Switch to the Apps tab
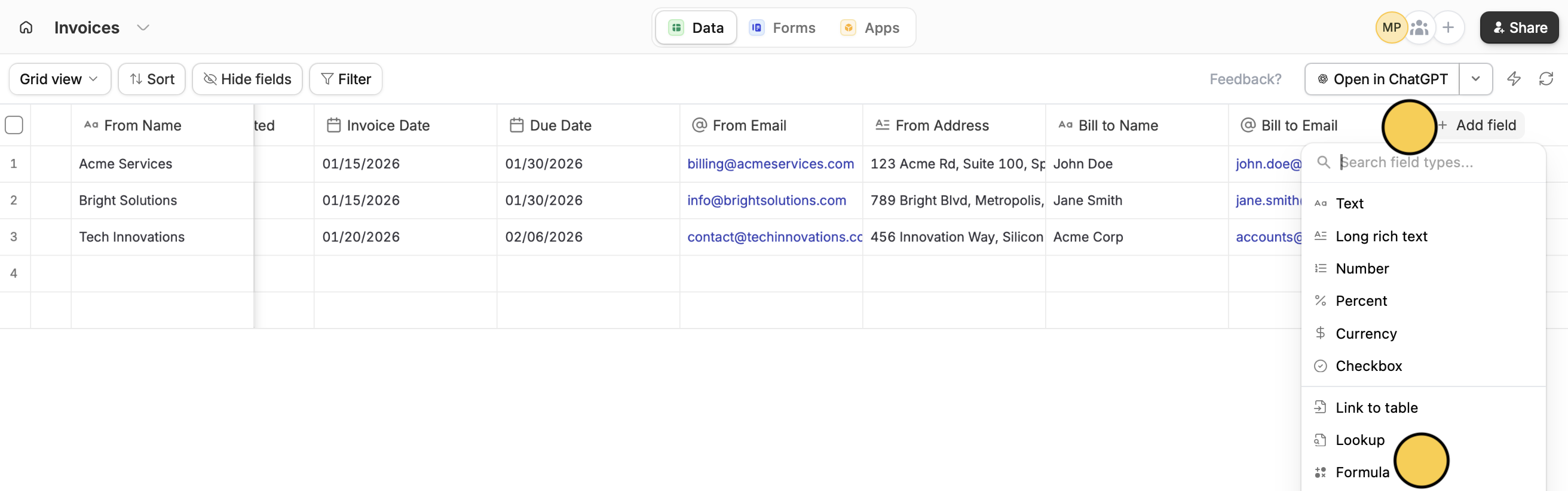The height and width of the screenshot is (491, 1568). coord(870,28)
